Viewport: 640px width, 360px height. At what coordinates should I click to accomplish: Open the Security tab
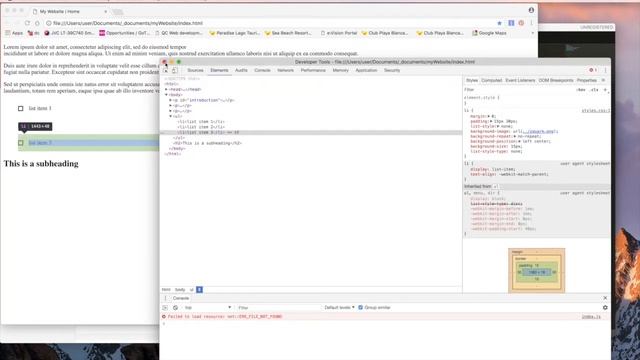pos(392,70)
